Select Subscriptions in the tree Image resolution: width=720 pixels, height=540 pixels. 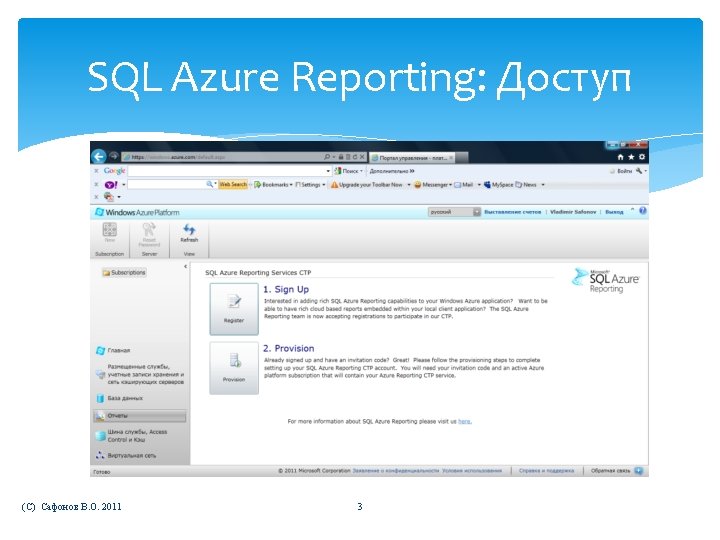click(124, 272)
